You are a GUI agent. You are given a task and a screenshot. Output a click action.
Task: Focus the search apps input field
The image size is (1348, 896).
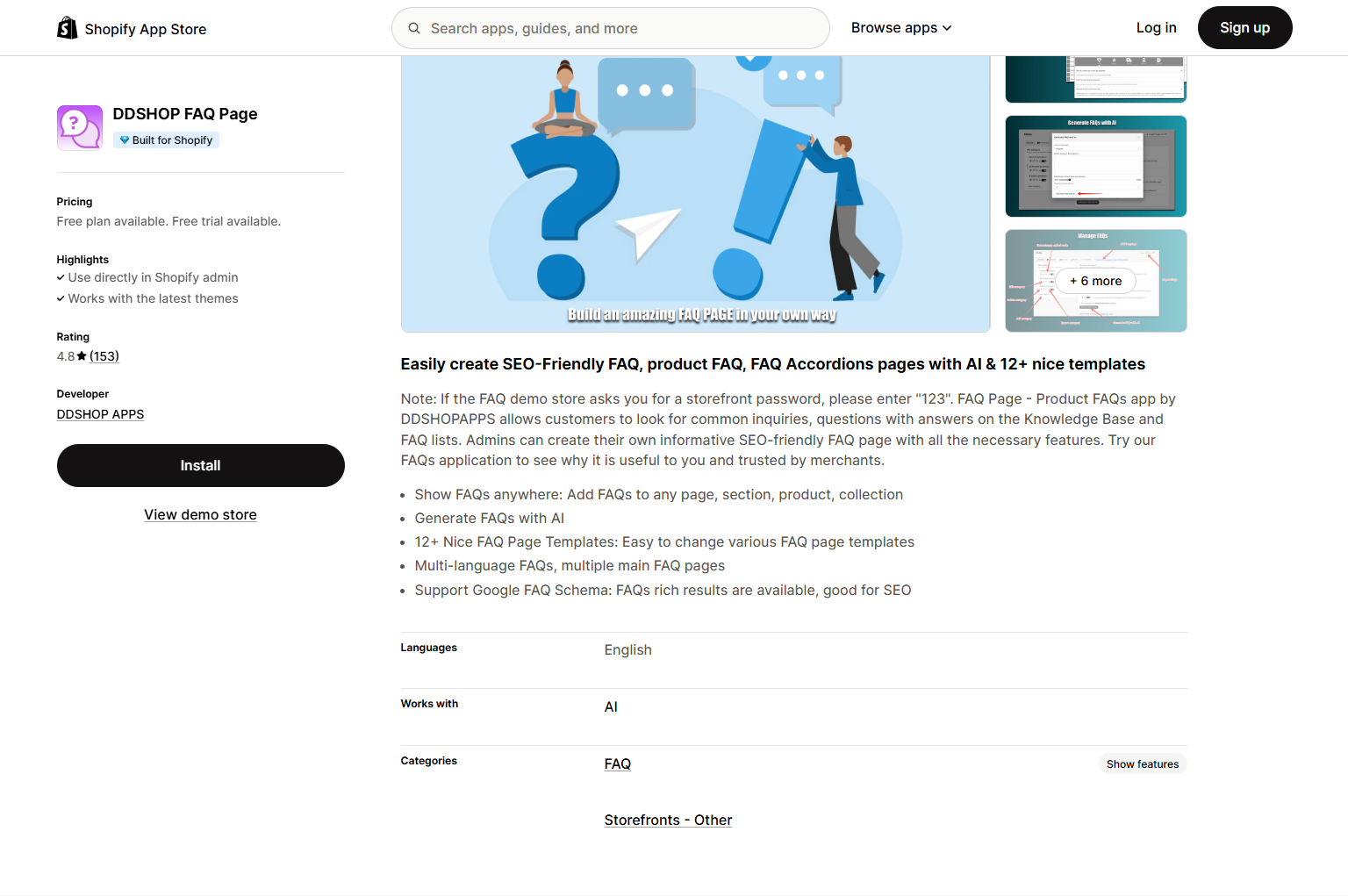[623, 28]
